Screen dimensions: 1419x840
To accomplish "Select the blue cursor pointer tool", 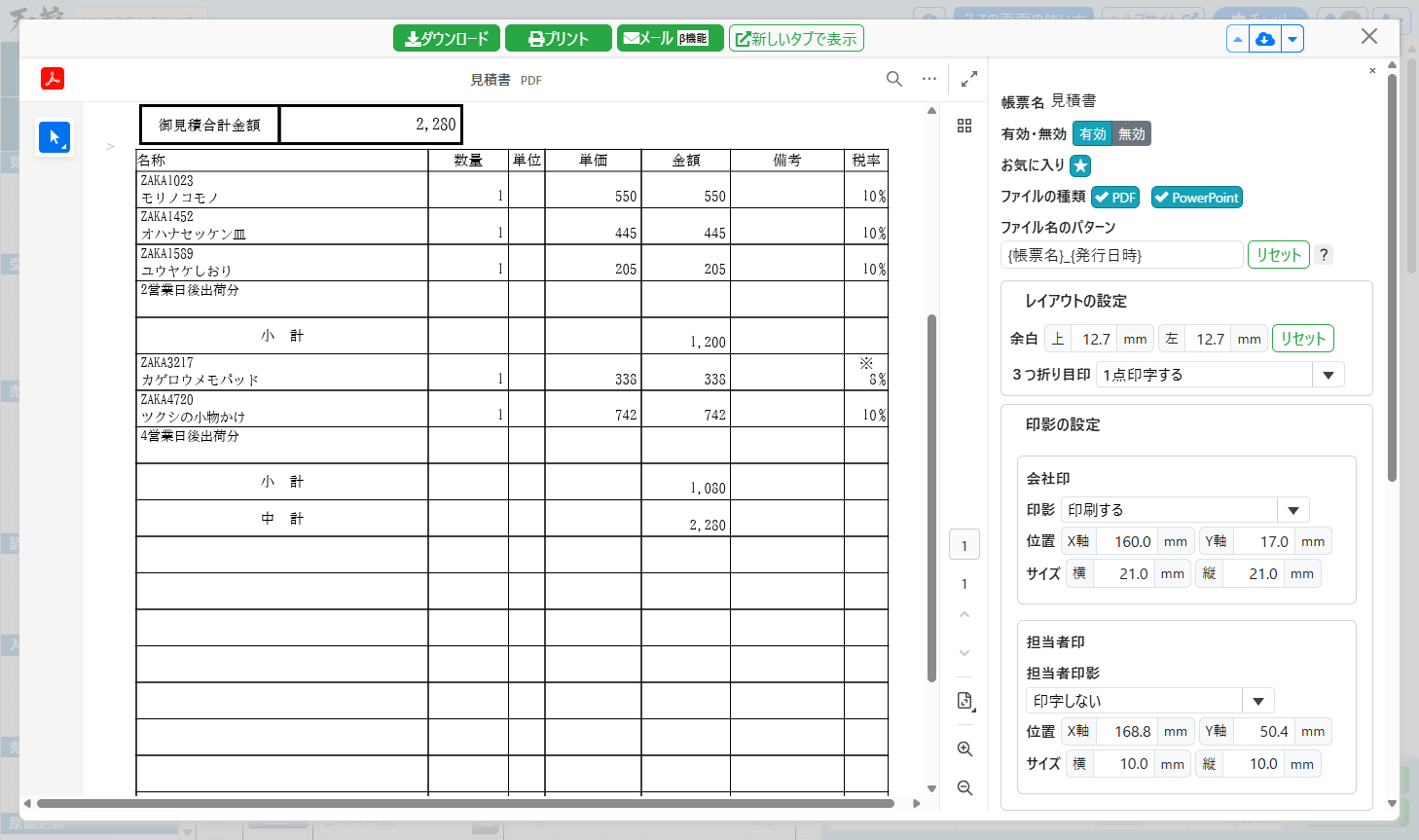I will (55, 137).
